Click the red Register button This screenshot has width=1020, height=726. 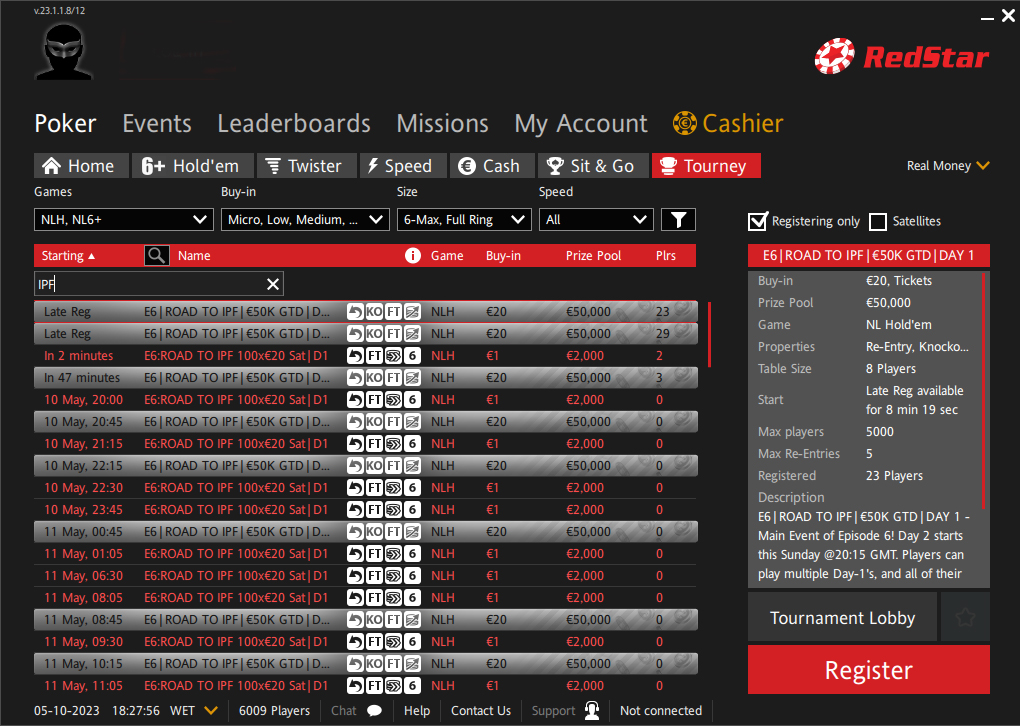[x=868, y=669]
